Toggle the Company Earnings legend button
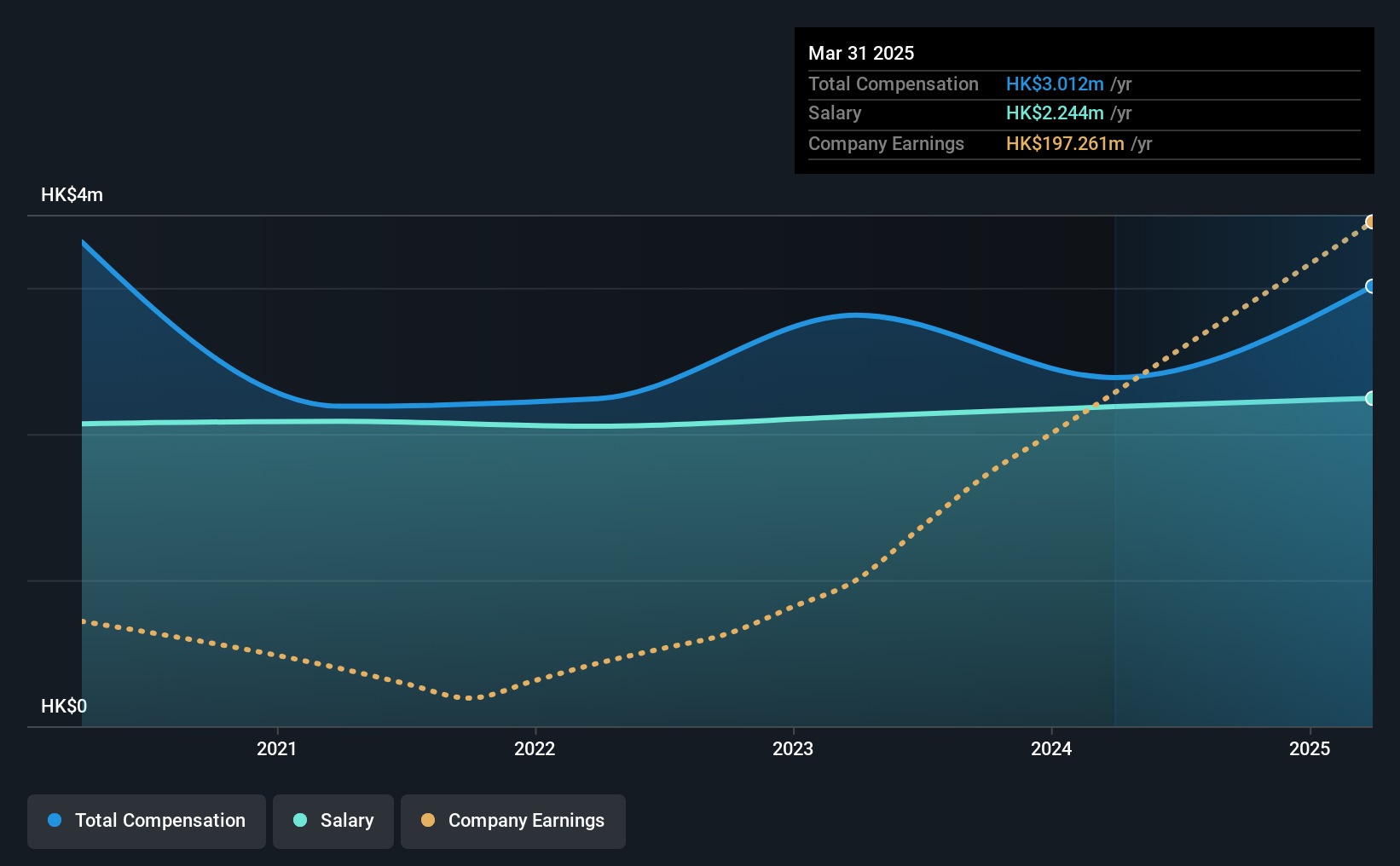1400x866 pixels. 513,821
